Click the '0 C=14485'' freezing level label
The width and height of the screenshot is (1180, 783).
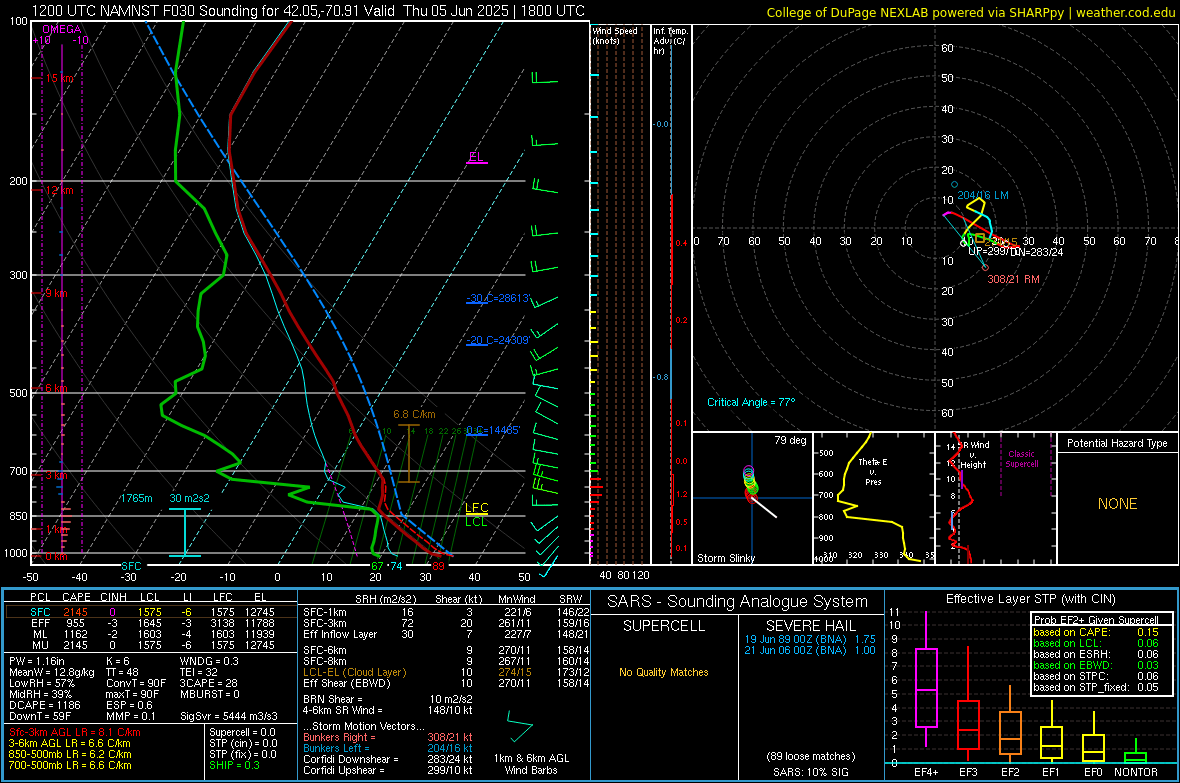tap(493, 431)
